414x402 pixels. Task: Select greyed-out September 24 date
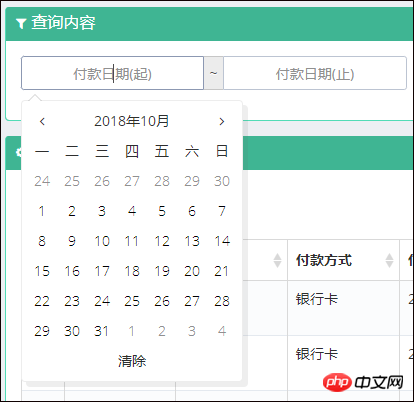pos(42,181)
